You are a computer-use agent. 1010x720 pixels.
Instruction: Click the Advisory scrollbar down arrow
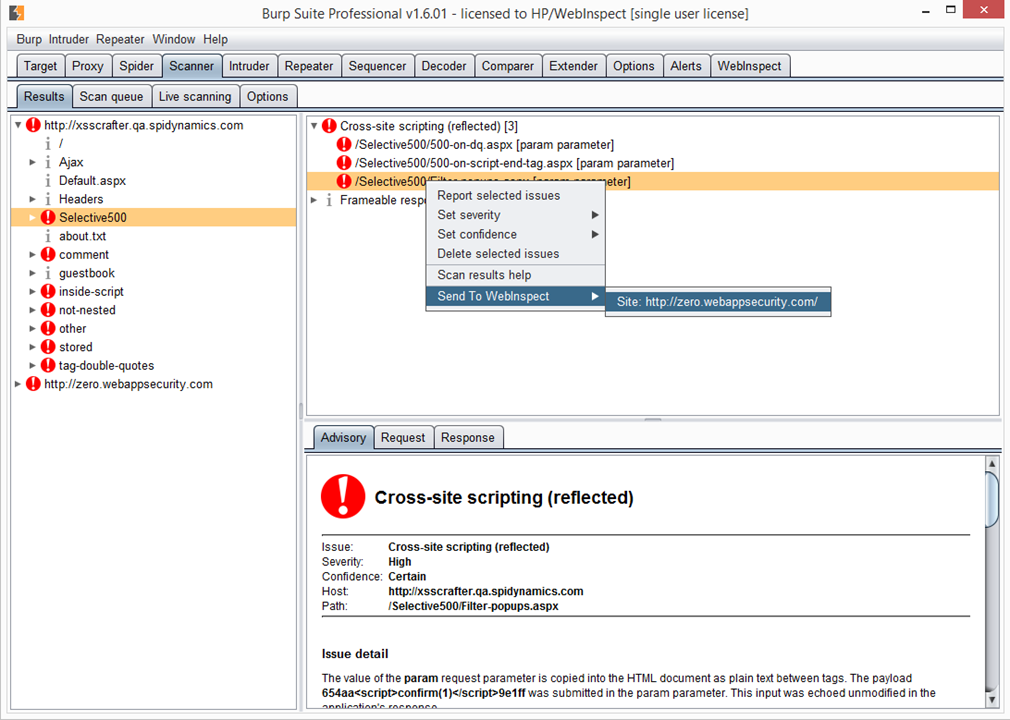[991, 699]
